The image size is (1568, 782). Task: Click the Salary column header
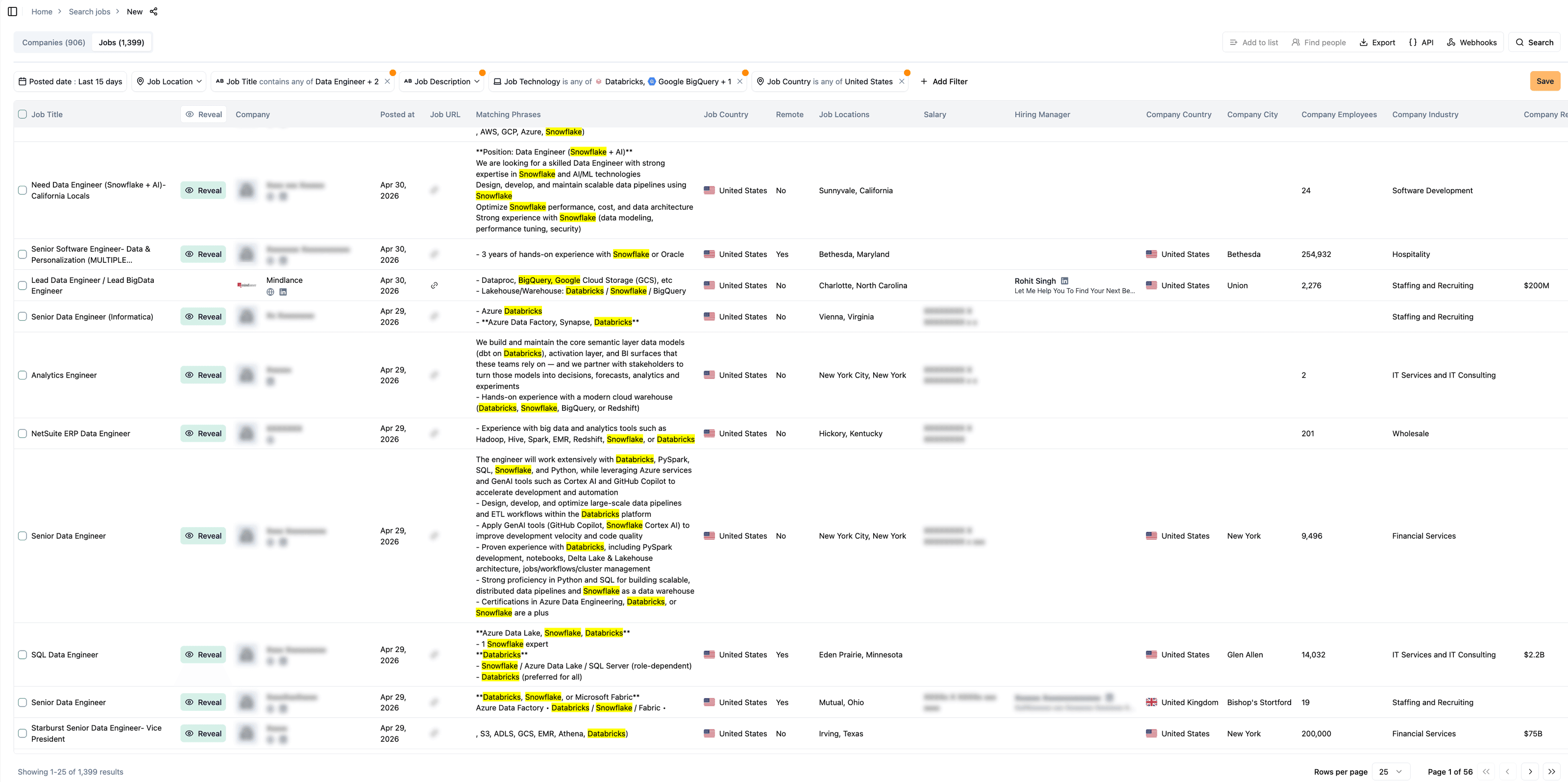click(x=934, y=115)
